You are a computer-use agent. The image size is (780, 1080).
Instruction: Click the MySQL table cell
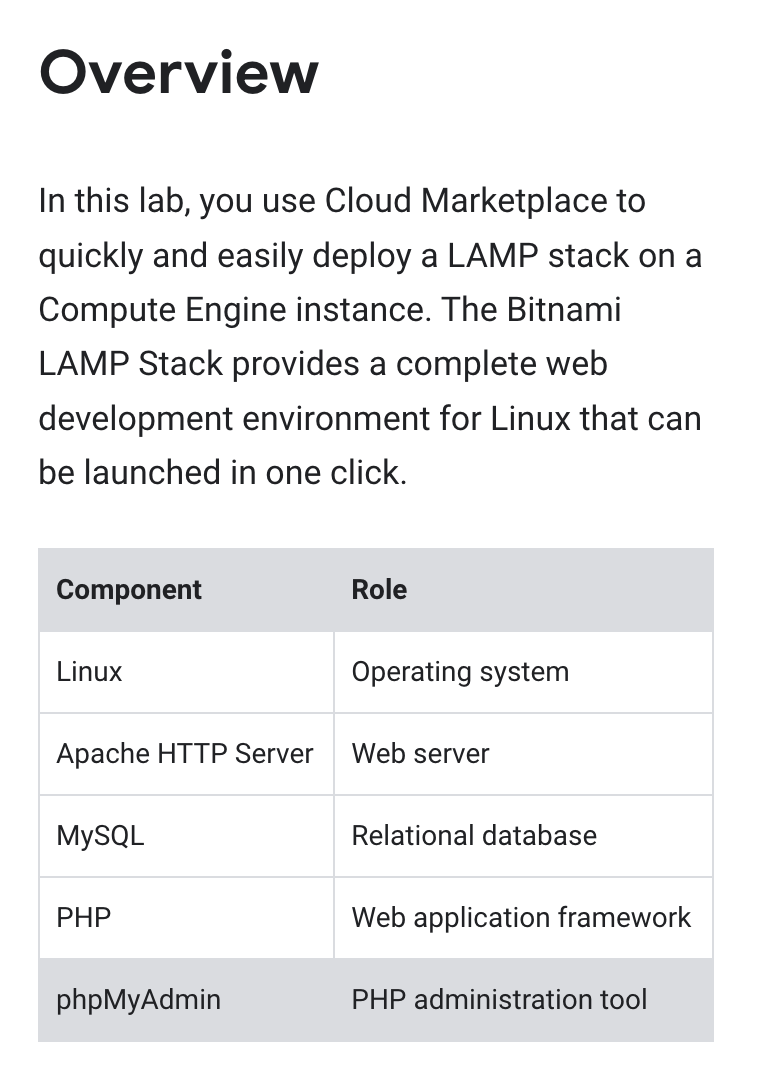click(x=186, y=835)
